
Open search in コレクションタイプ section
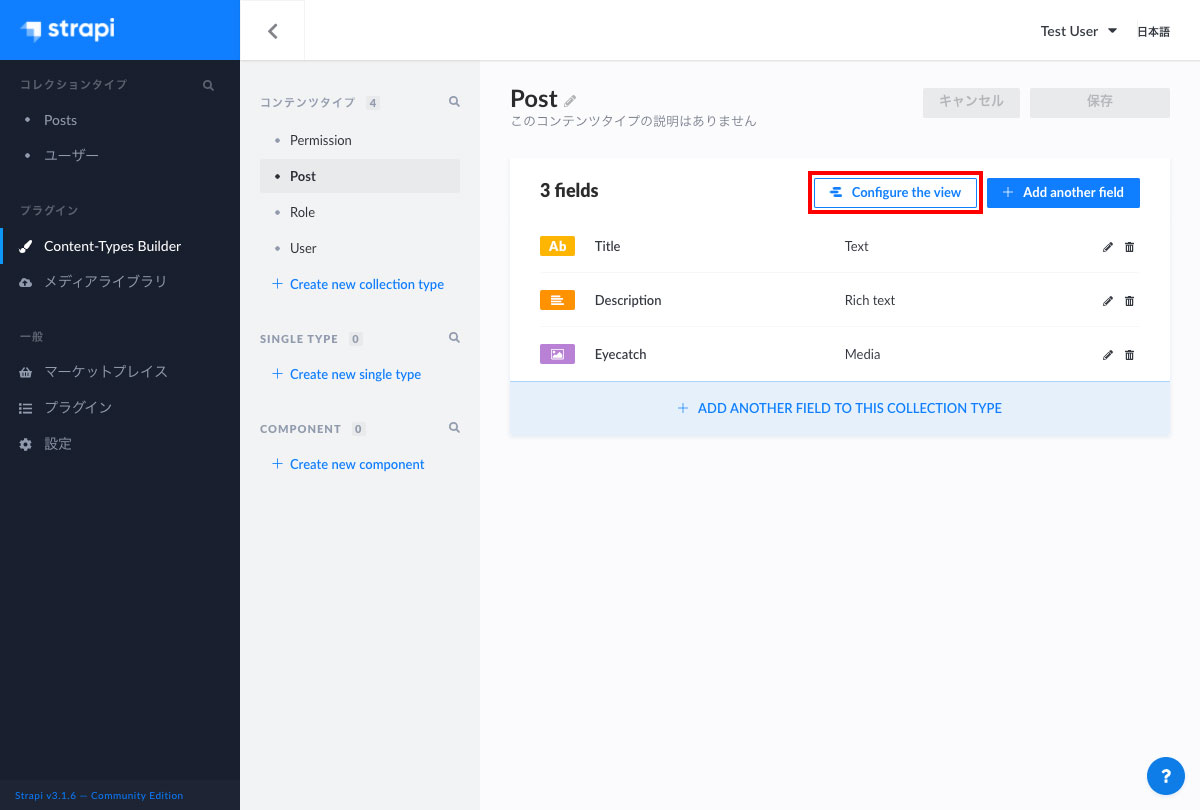(x=208, y=84)
